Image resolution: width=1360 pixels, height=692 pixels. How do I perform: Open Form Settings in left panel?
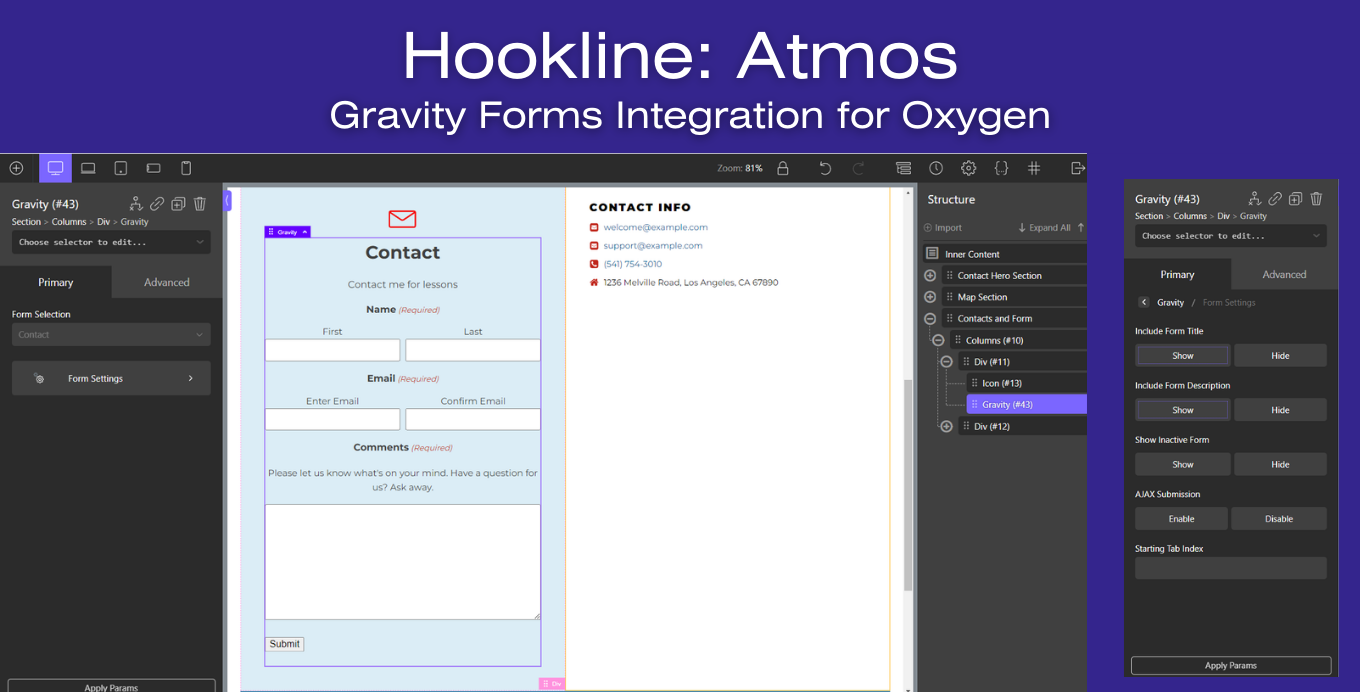coord(111,379)
